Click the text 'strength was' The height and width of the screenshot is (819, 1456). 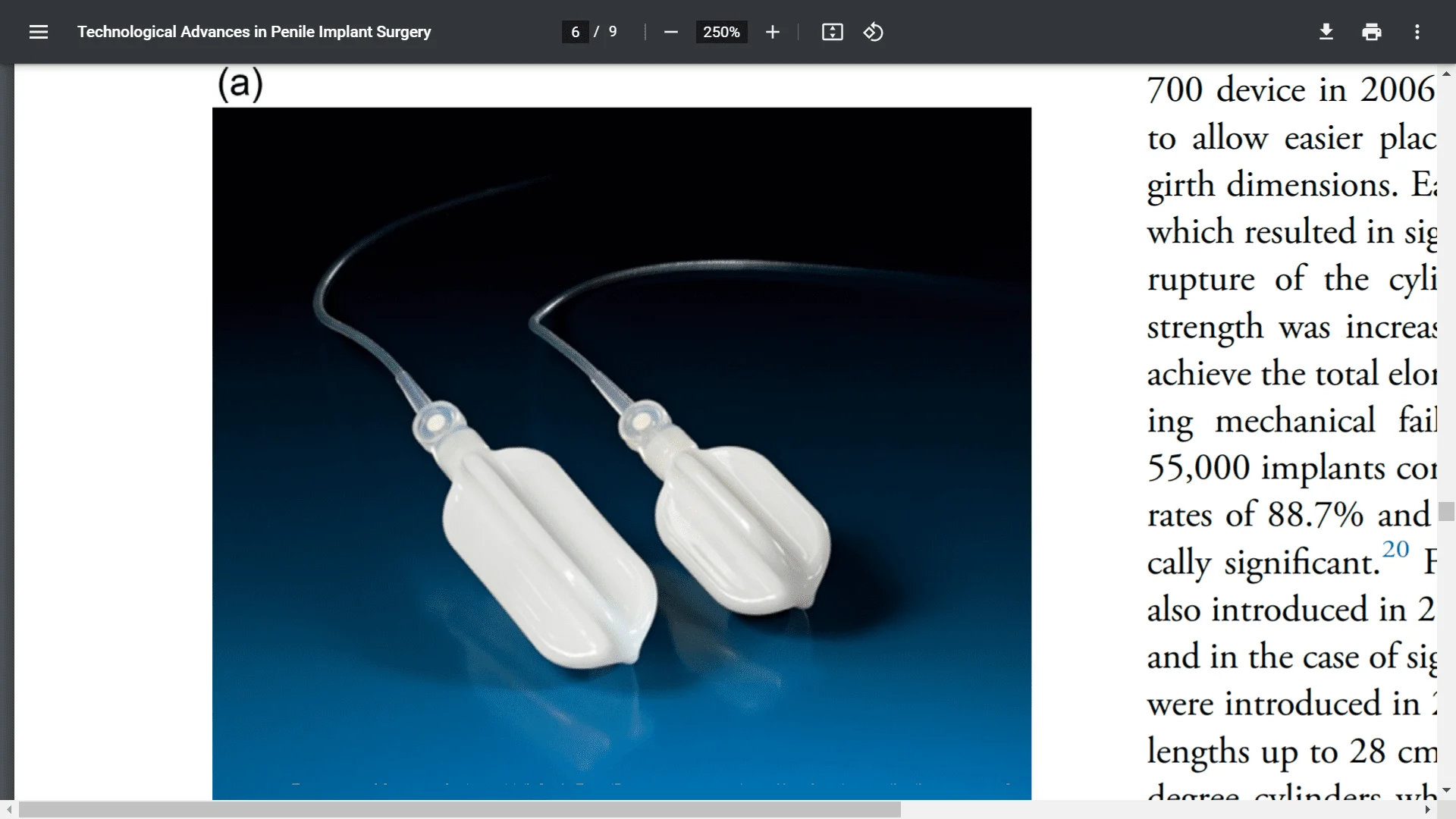(x=1238, y=328)
